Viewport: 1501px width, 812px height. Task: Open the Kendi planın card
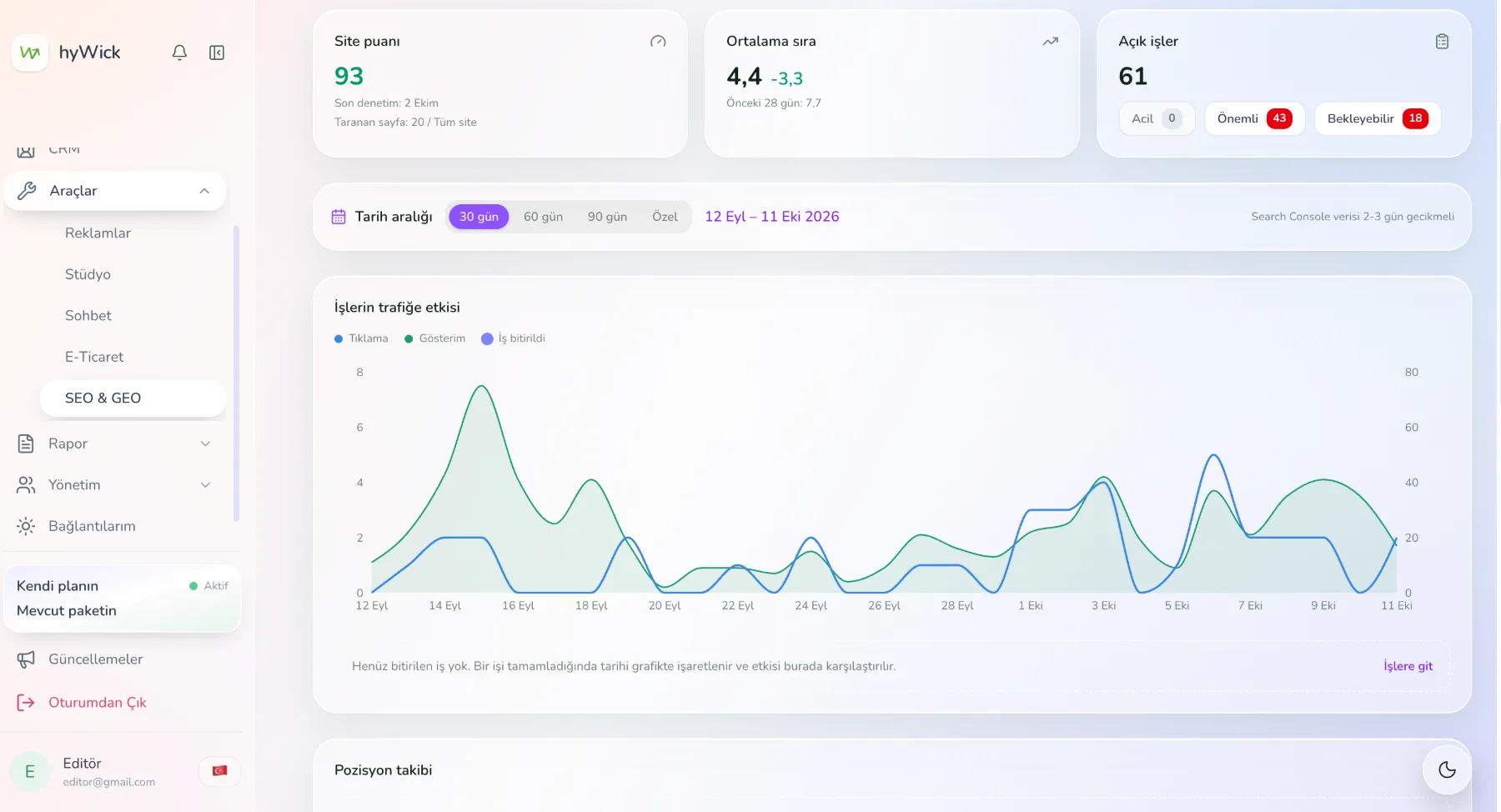(x=123, y=599)
